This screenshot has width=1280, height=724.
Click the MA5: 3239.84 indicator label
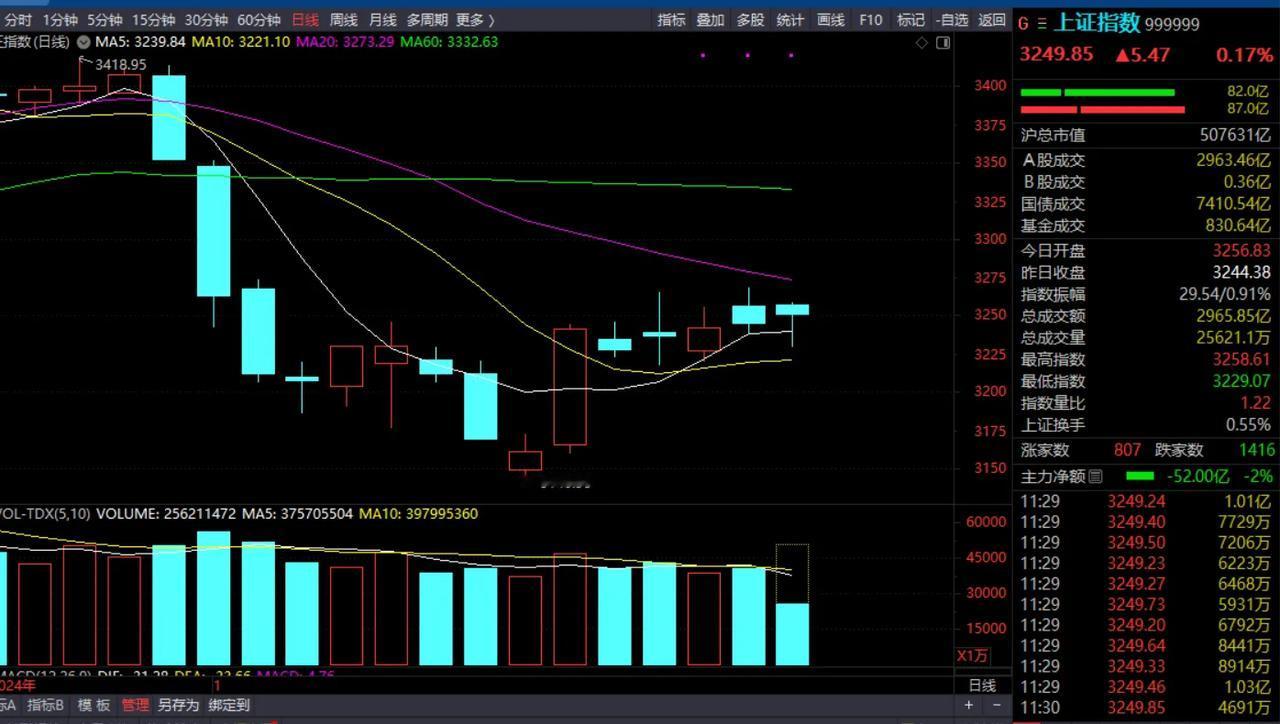[140, 42]
